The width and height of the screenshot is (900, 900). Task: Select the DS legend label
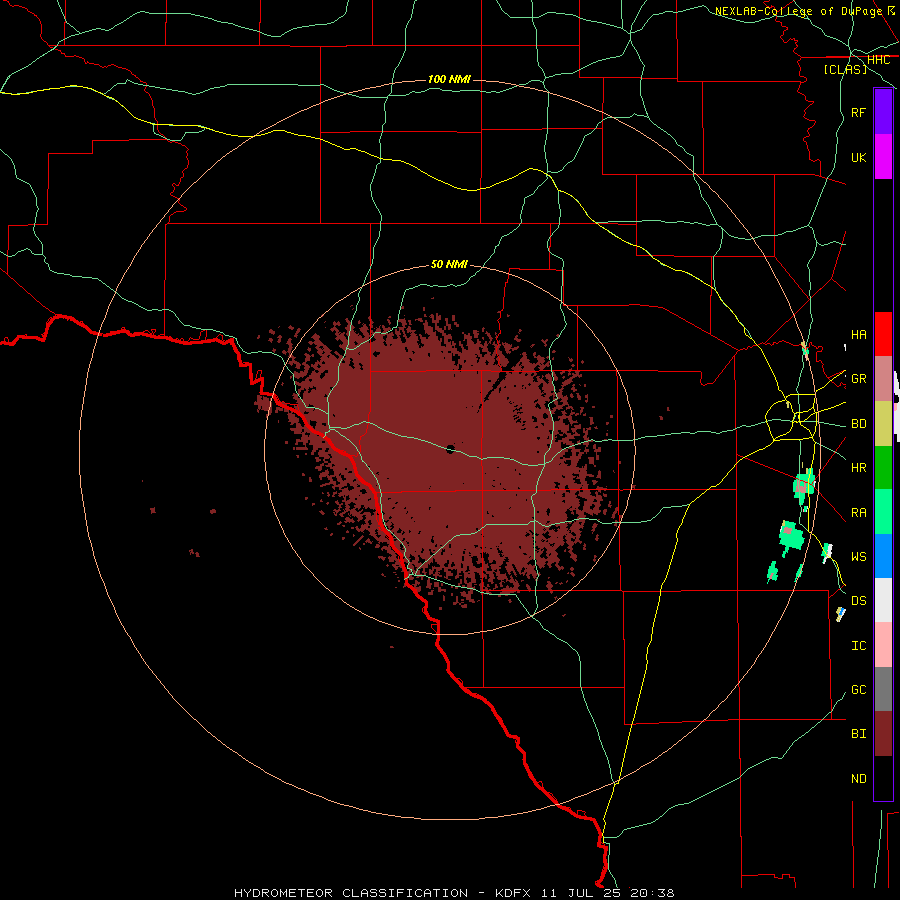(x=858, y=600)
